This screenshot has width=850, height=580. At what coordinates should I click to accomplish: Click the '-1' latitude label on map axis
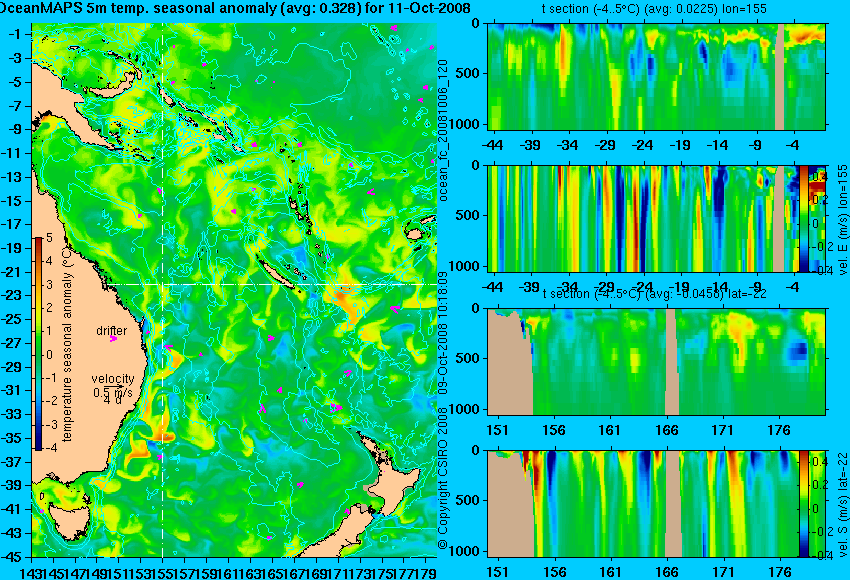(x=15, y=34)
